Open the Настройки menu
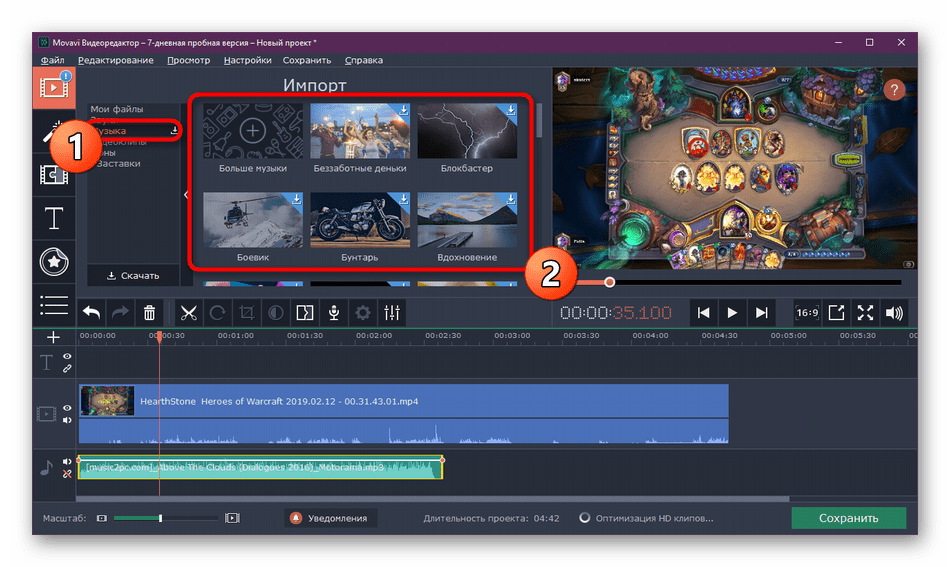950x567 pixels. click(x=247, y=60)
